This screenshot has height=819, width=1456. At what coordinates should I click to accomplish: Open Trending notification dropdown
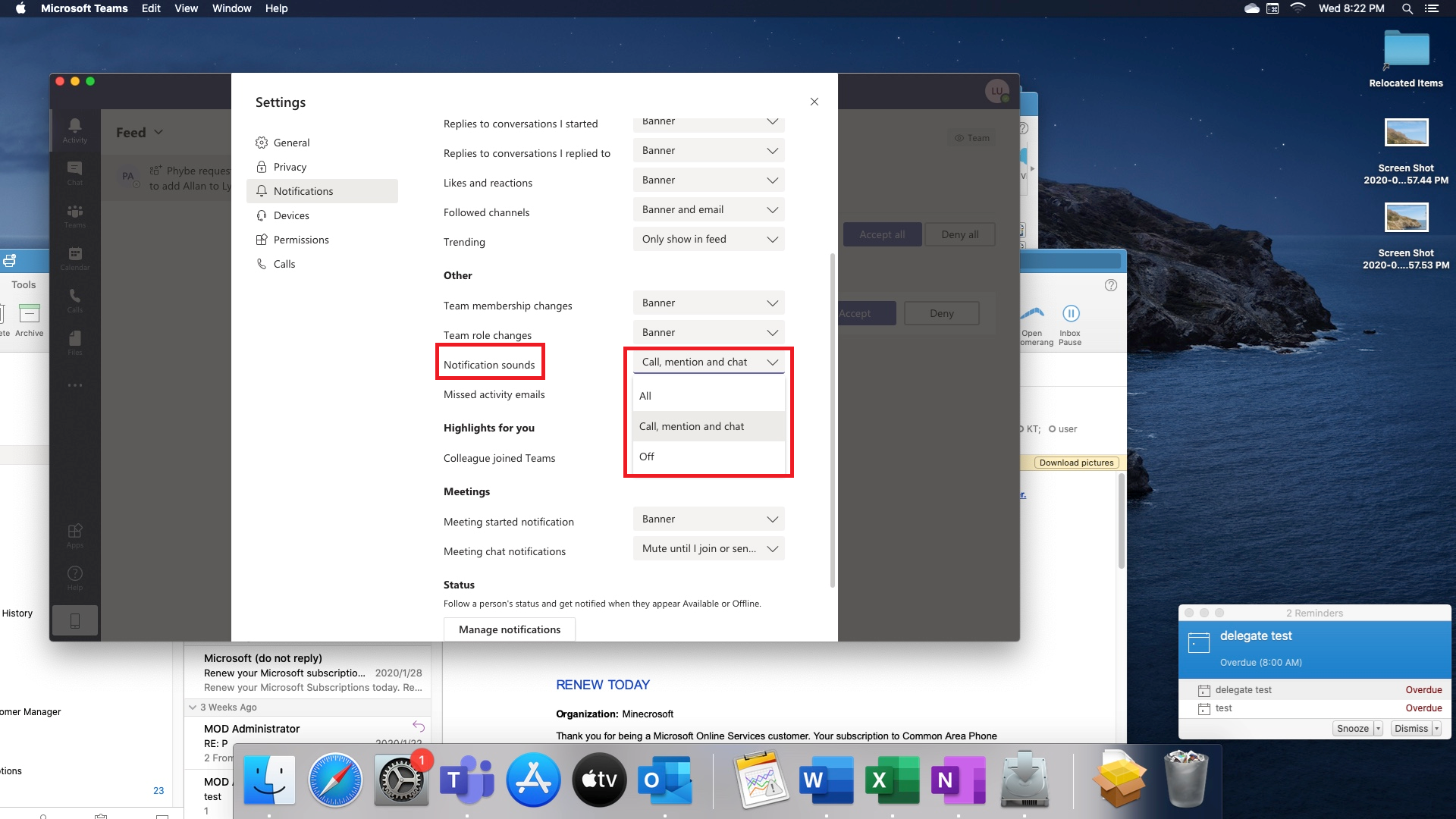708,239
